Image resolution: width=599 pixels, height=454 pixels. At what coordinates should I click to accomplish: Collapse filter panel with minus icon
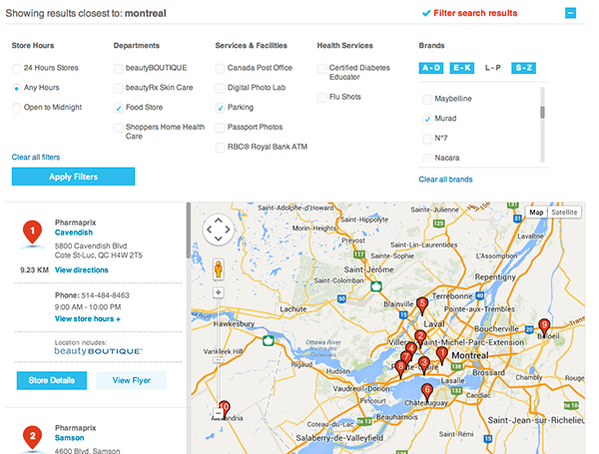[570, 13]
